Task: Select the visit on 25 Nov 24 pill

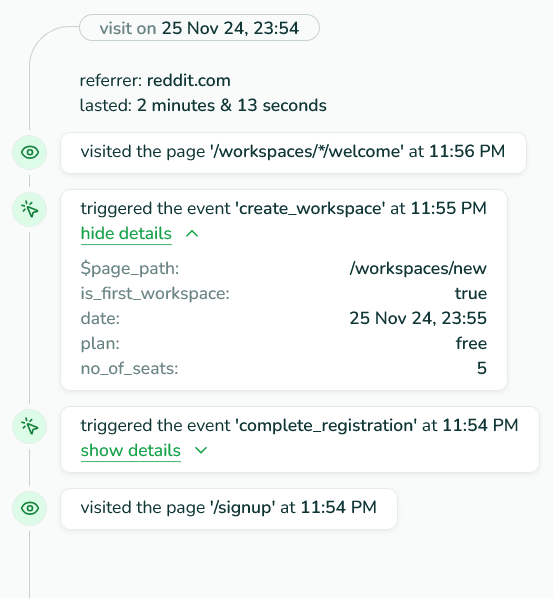Action: 199,28
